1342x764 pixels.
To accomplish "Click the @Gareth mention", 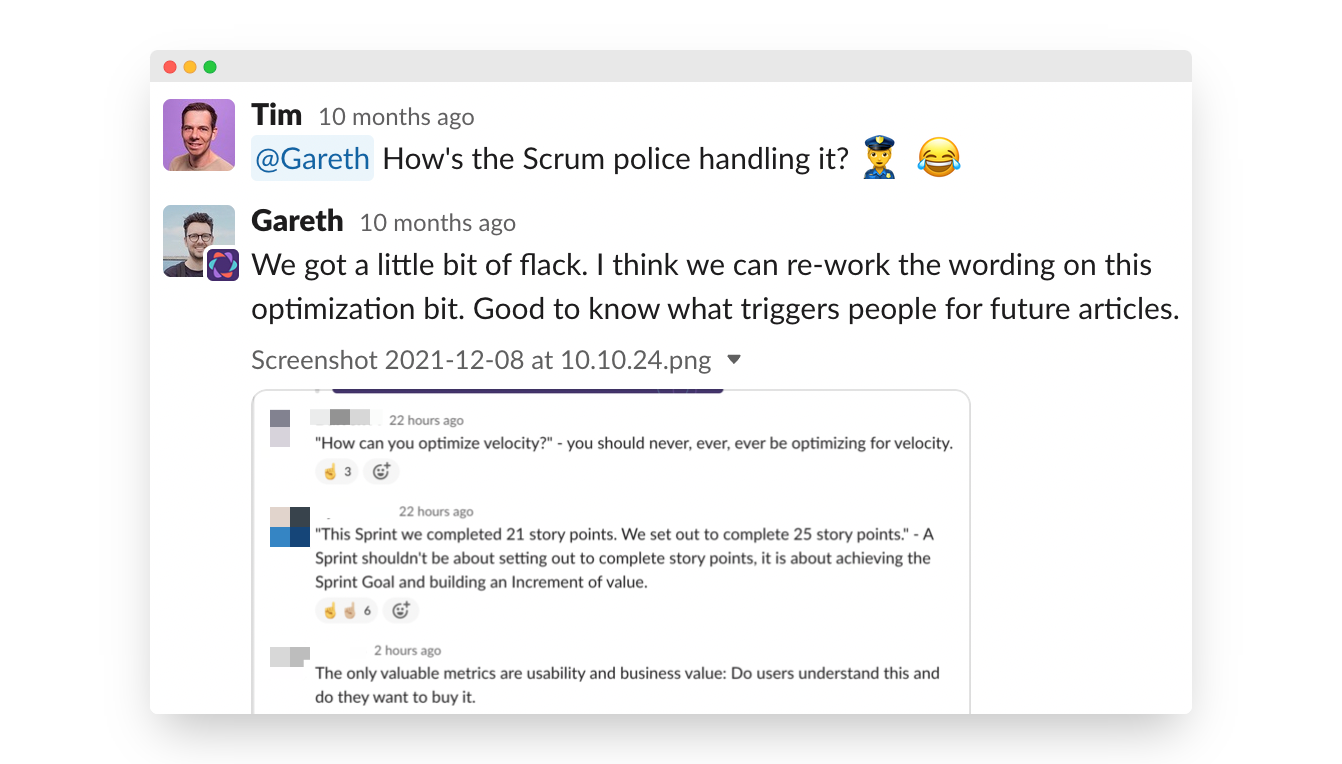I will pyautogui.click(x=312, y=158).
